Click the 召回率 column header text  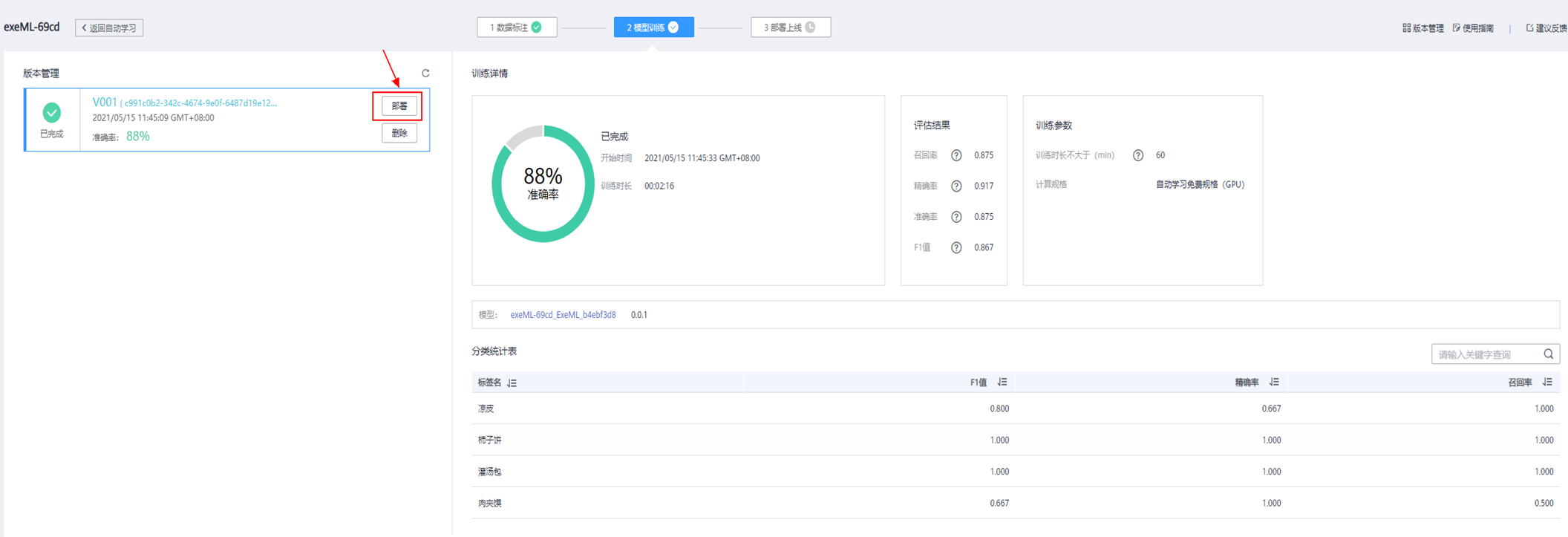(x=1520, y=383)
